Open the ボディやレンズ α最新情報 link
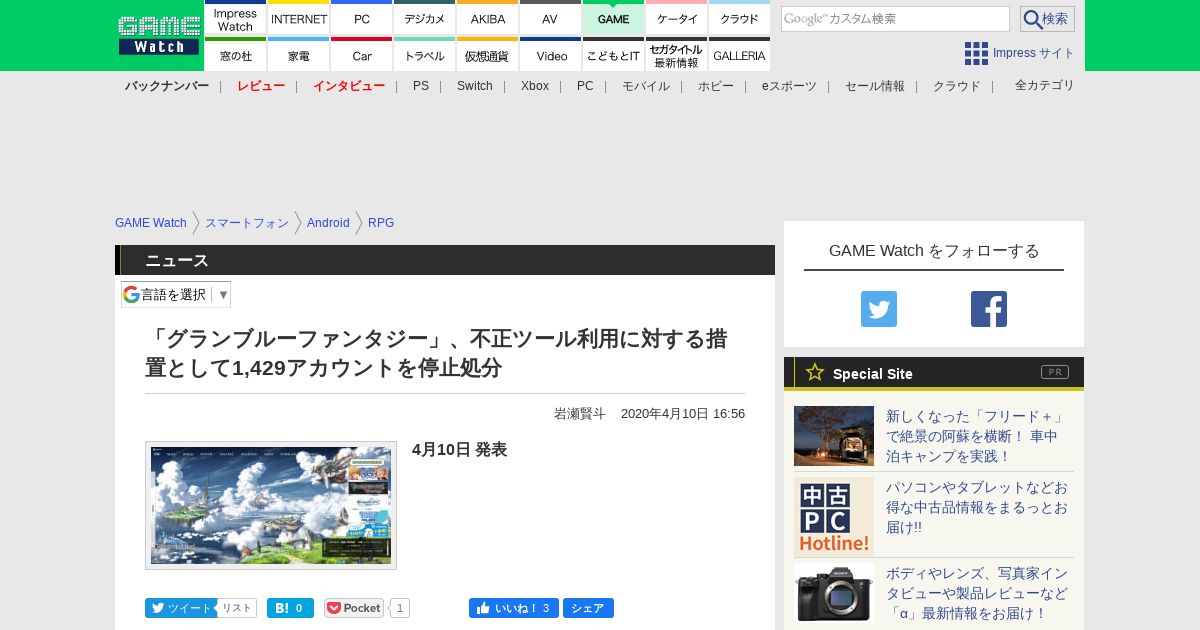 (977, 593)
